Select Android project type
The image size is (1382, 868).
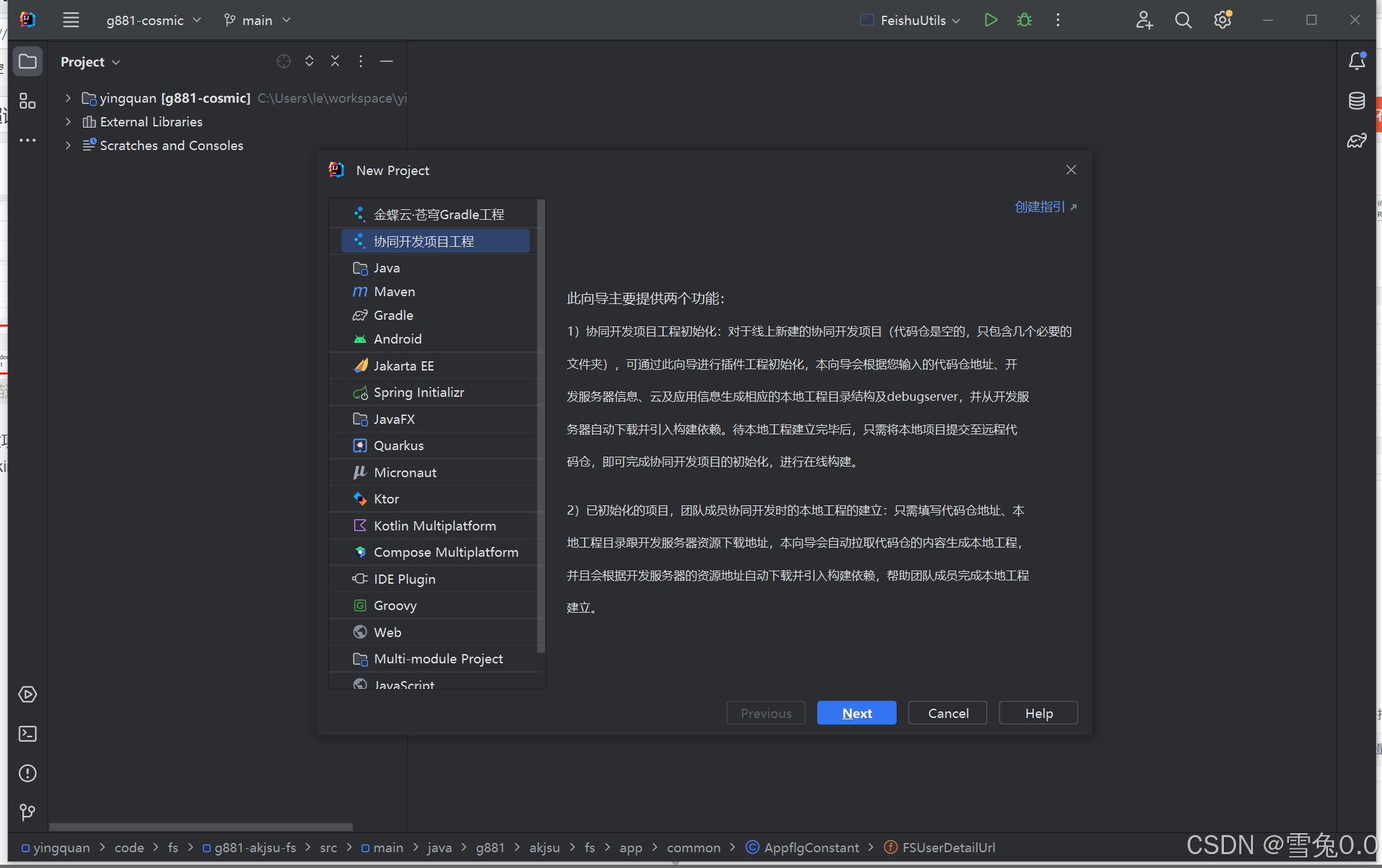[x=435, y=339]
